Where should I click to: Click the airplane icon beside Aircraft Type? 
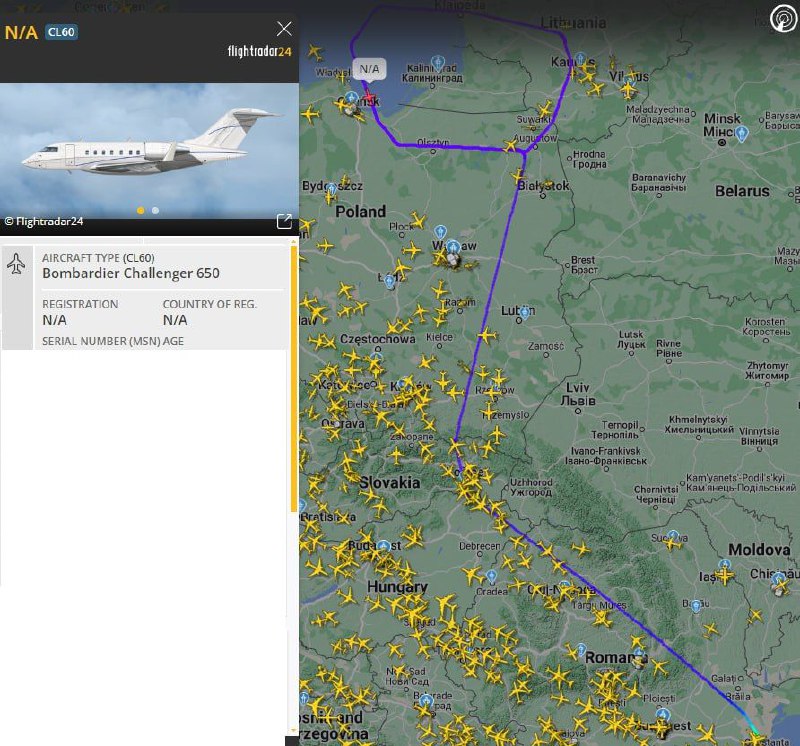pyautogui.click(x=17, y=264)
